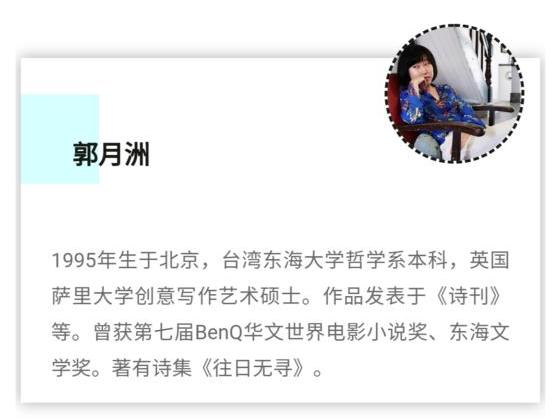This screenshot has height=418, width=558.
Task: Click the phrase 东海文学奖 in the last lines
Action: point(479,332)
